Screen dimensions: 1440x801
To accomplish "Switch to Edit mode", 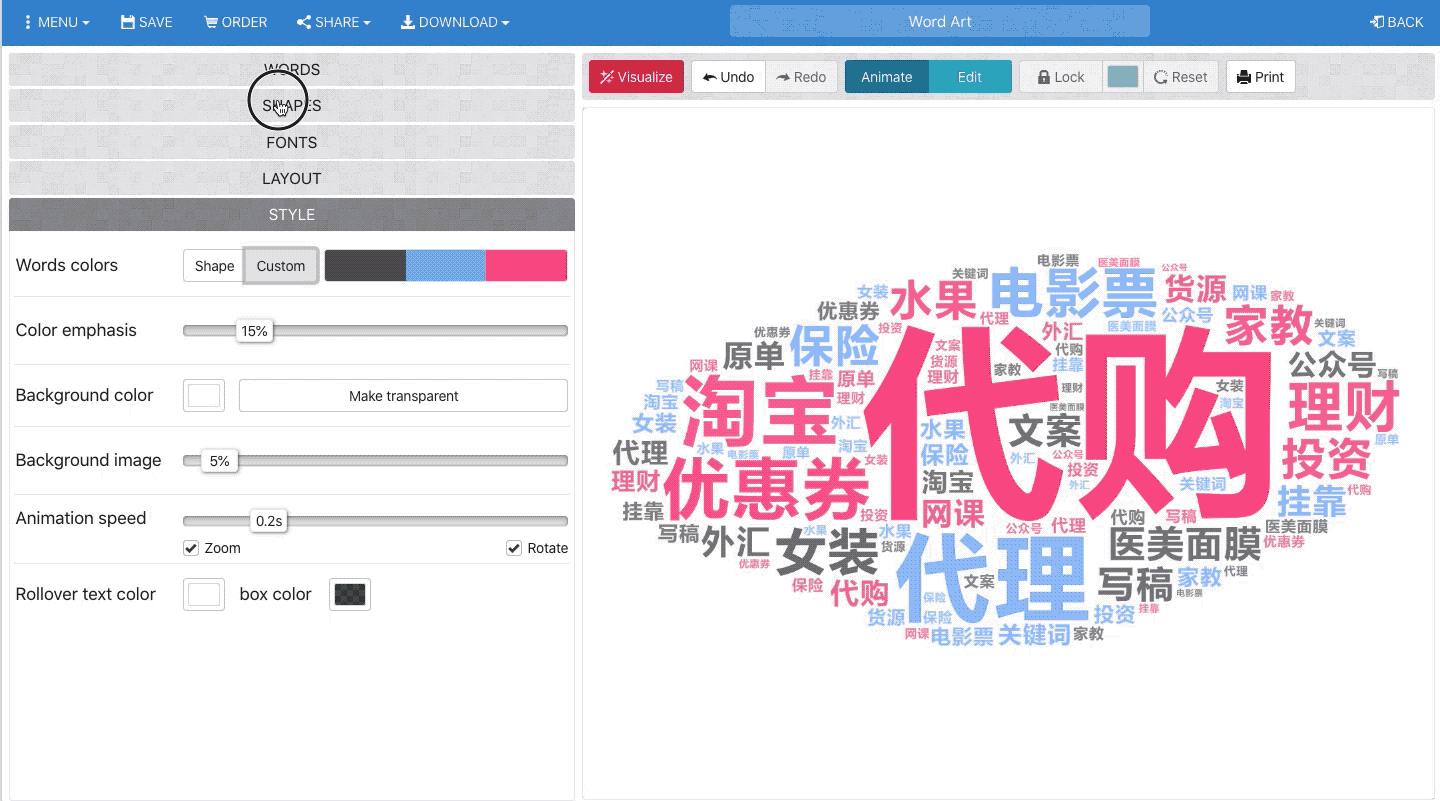I will pyautogui.click(x=970, y=77).
